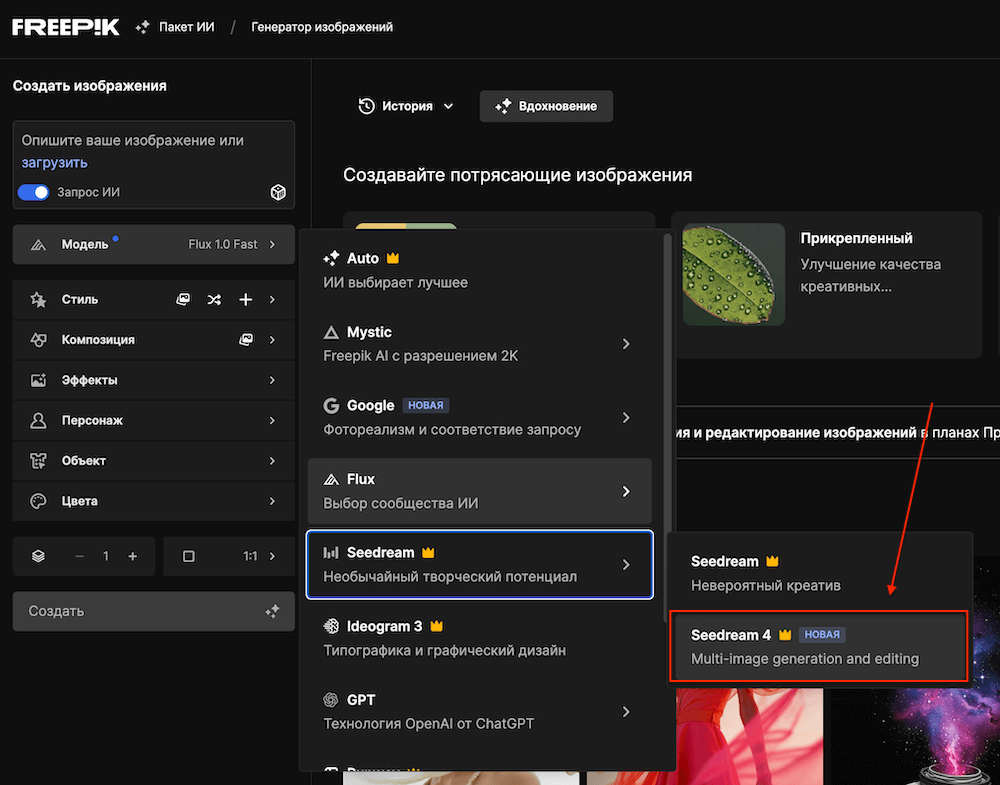Click the Эффекты image icon

point(38,380)
